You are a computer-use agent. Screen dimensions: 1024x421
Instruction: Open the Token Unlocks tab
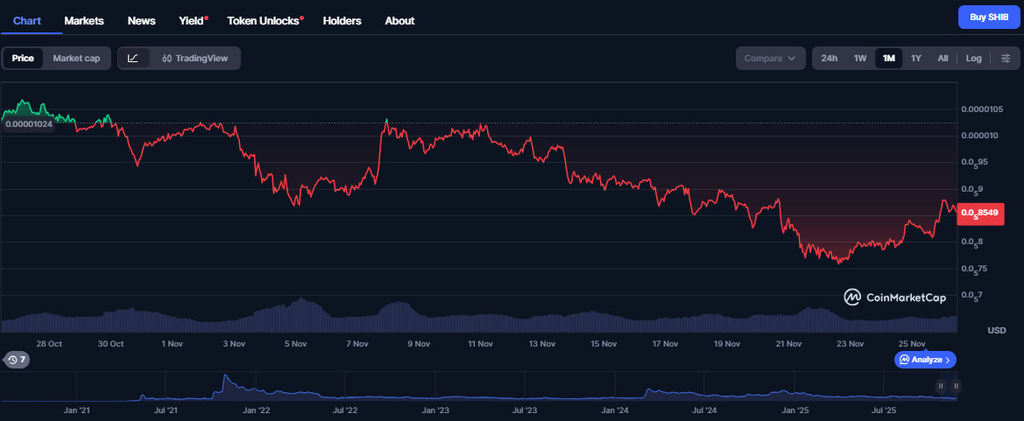point(265,20)
